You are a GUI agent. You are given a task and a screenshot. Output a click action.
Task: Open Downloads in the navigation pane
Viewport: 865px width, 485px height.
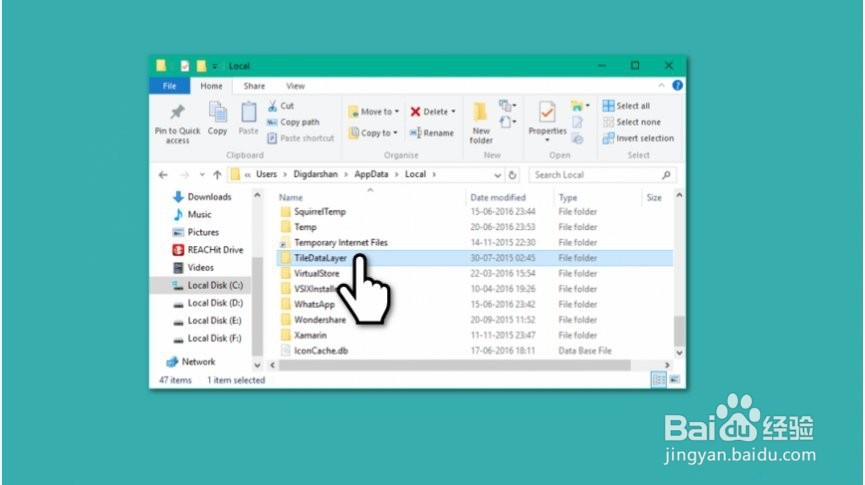[202, 197]
